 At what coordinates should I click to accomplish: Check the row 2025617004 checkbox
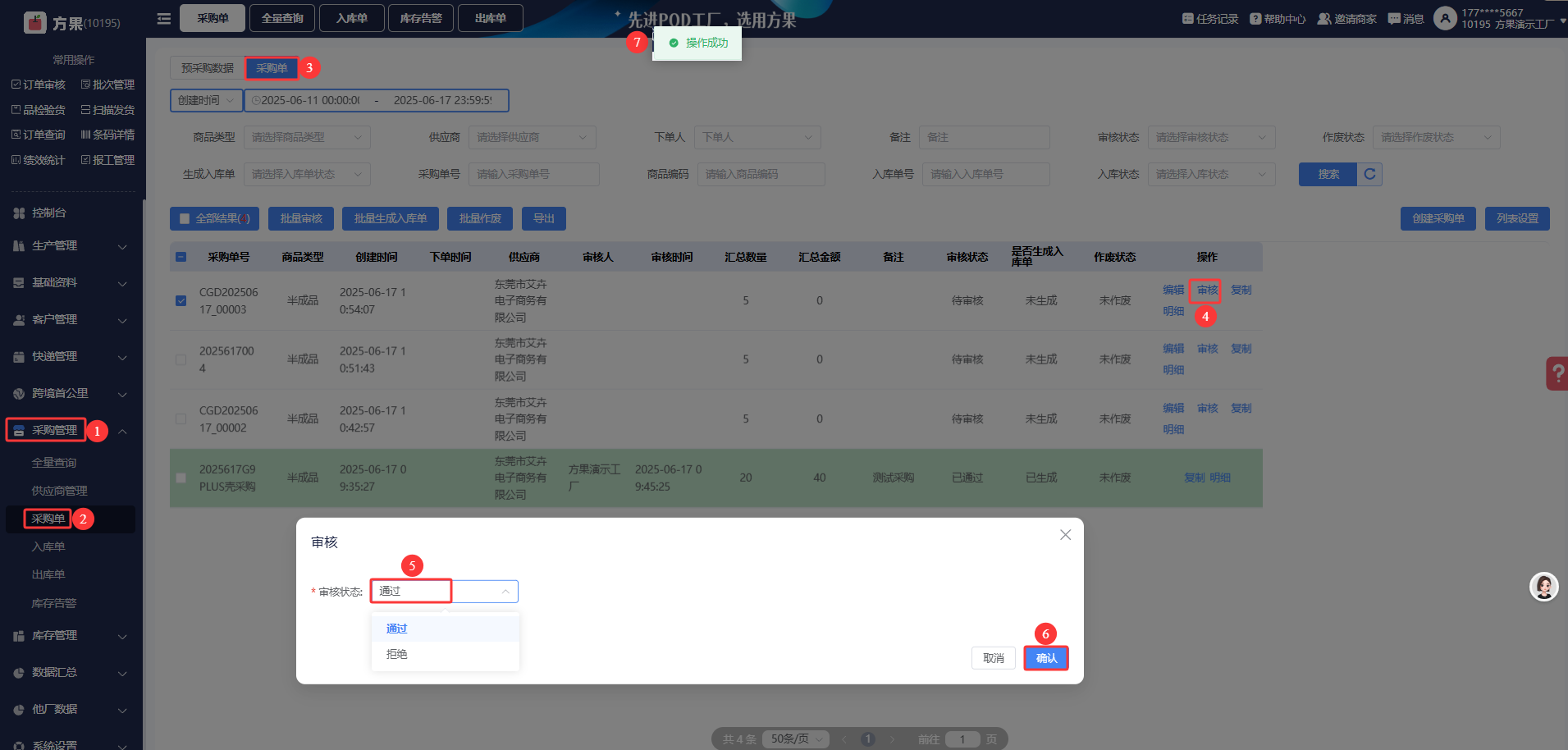pyautogui.click(x=181, y=359)
